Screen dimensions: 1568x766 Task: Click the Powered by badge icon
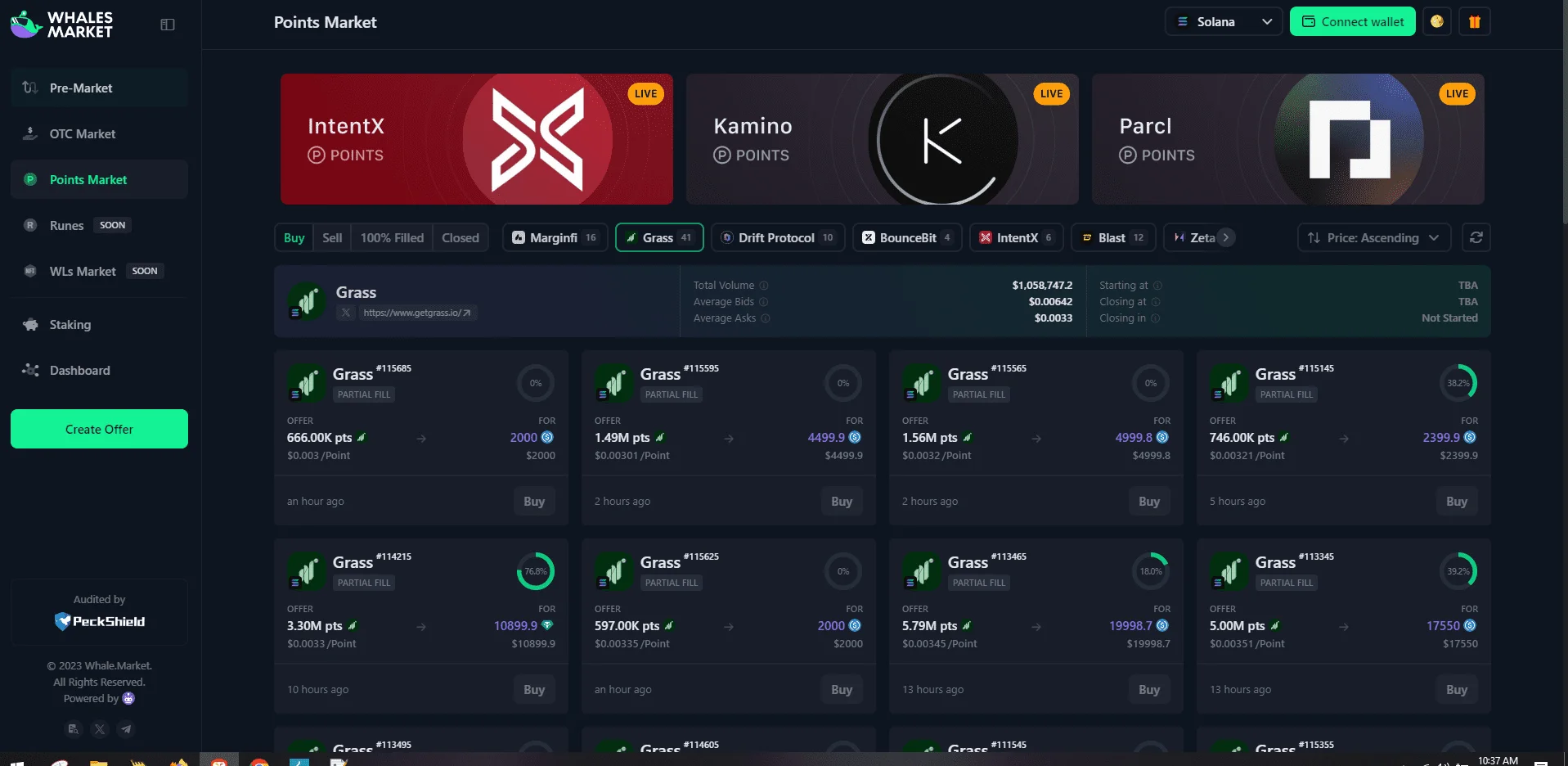coord(128,698)
